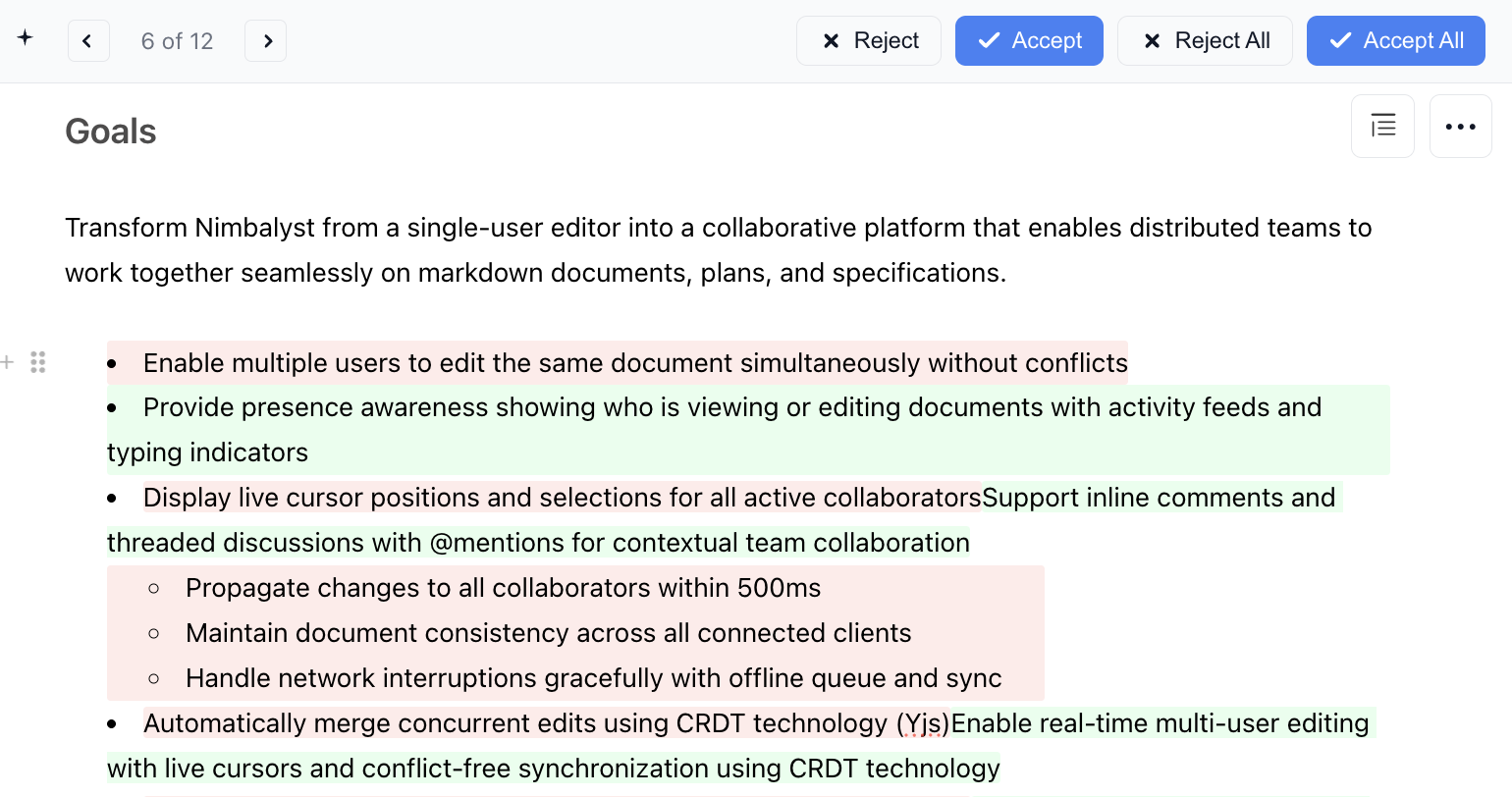Click the plus icon to add block

point(8,362)
